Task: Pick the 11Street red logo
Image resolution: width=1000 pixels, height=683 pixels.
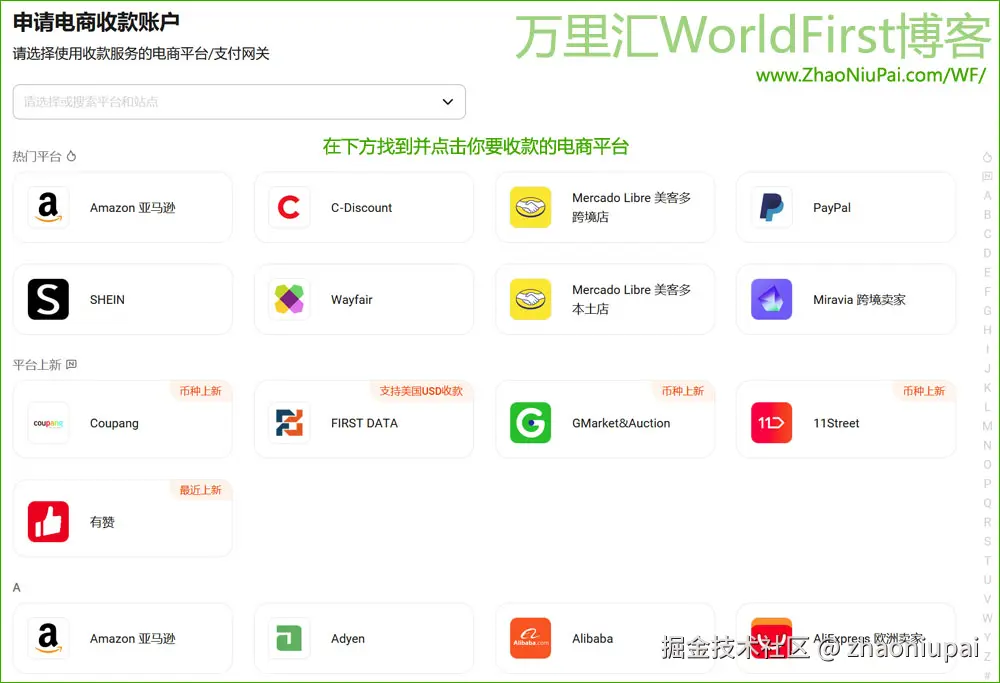Action: [x=771, y=423]
